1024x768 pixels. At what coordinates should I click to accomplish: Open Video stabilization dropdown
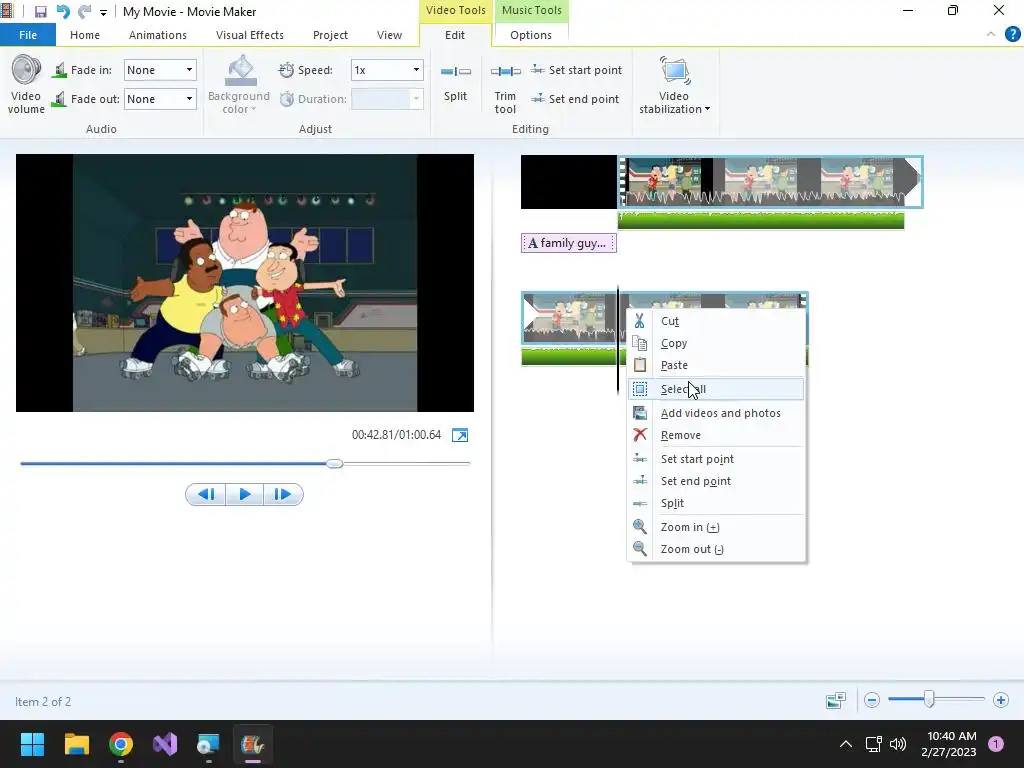click(x=674, y=86)
